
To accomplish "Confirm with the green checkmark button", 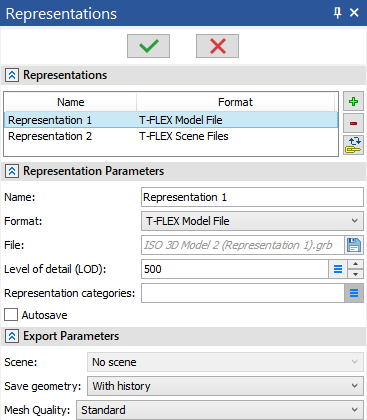I will tap(148, 46).
